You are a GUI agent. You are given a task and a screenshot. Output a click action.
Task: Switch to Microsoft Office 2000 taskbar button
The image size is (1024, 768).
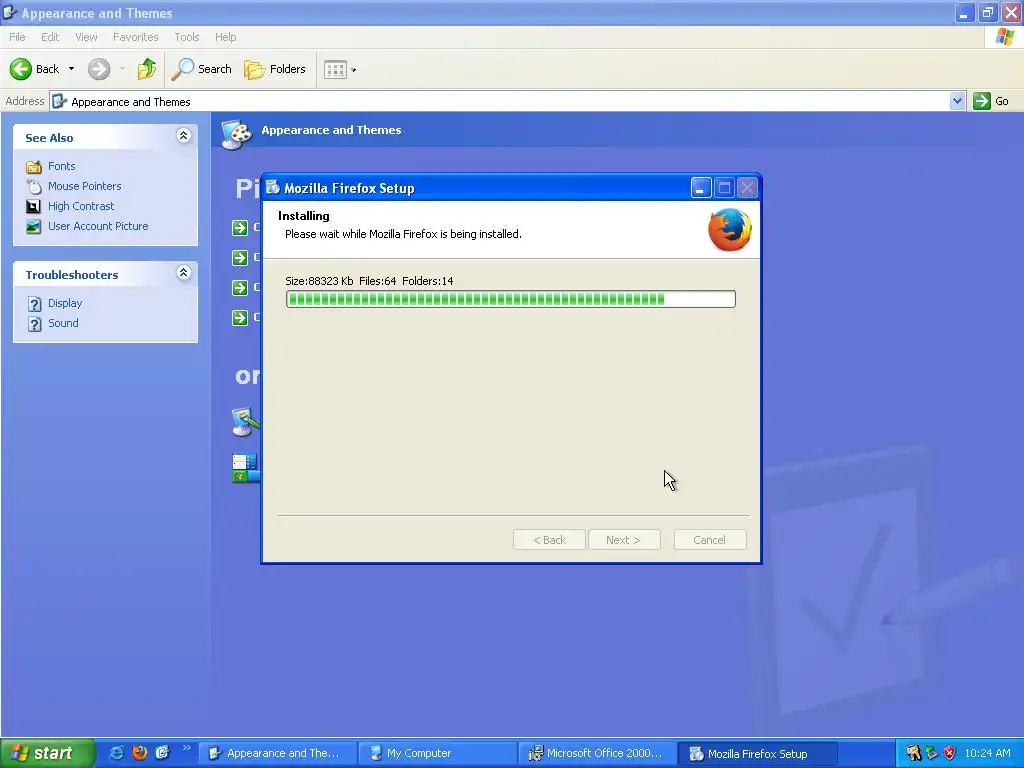click(598, 753)
